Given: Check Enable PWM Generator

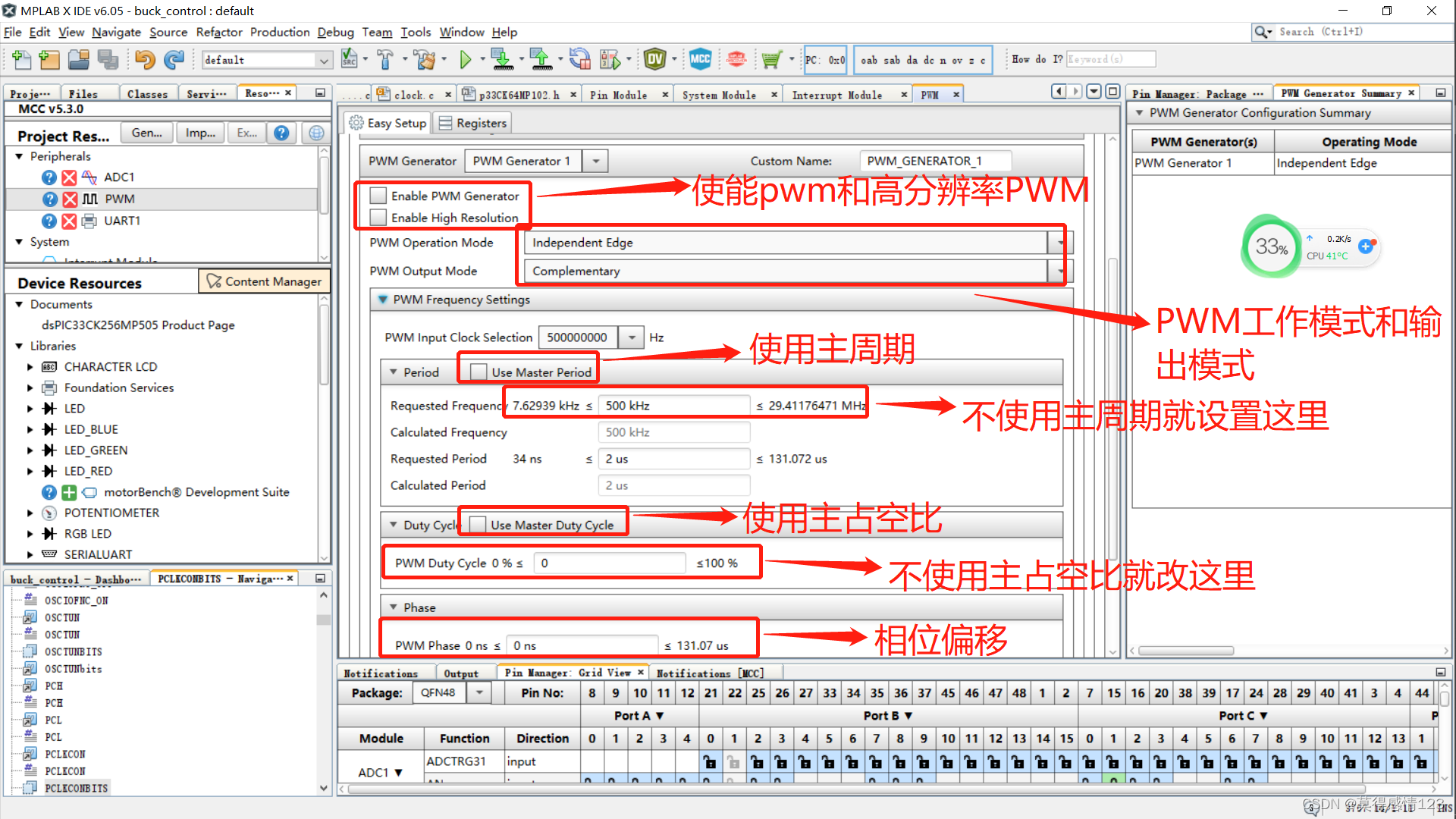Looking at the screenshot, I should (x=378, y=196).
